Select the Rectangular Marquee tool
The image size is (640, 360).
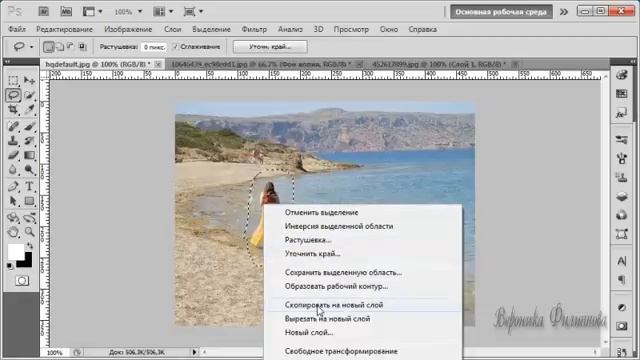click(13, 80)
